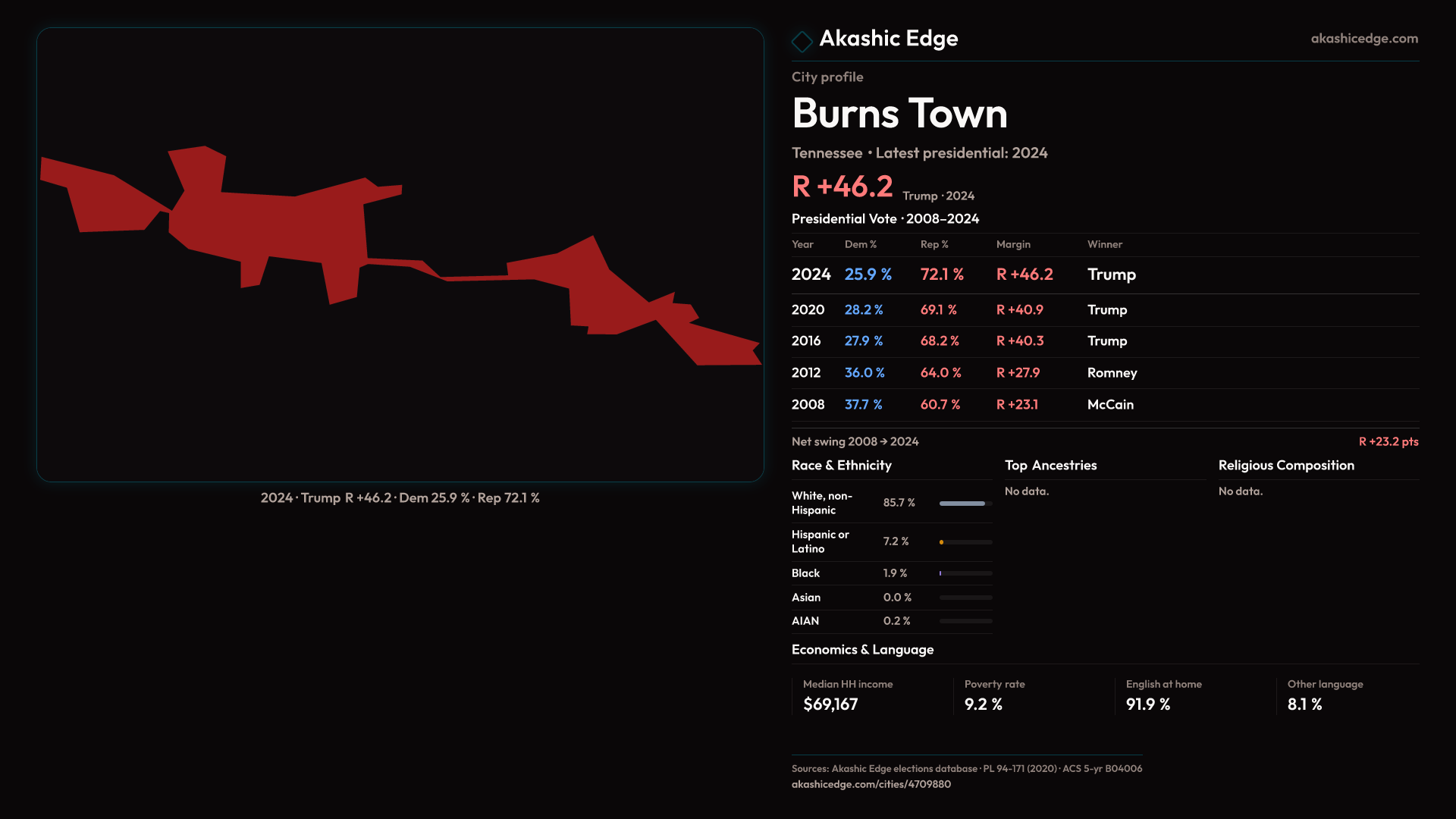Click the map caption below the map
This screenshot has width=1456, height=819.
click(x=400, y=498)
